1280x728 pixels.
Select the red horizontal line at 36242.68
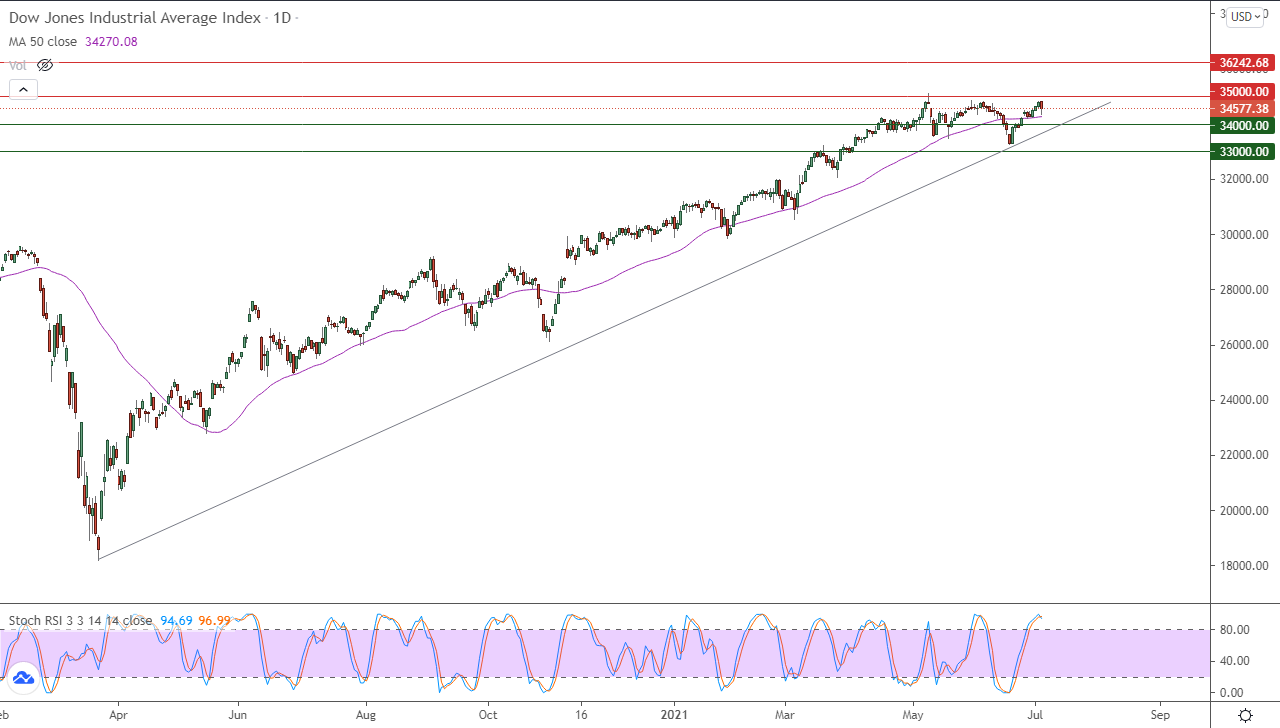point(604,62)
